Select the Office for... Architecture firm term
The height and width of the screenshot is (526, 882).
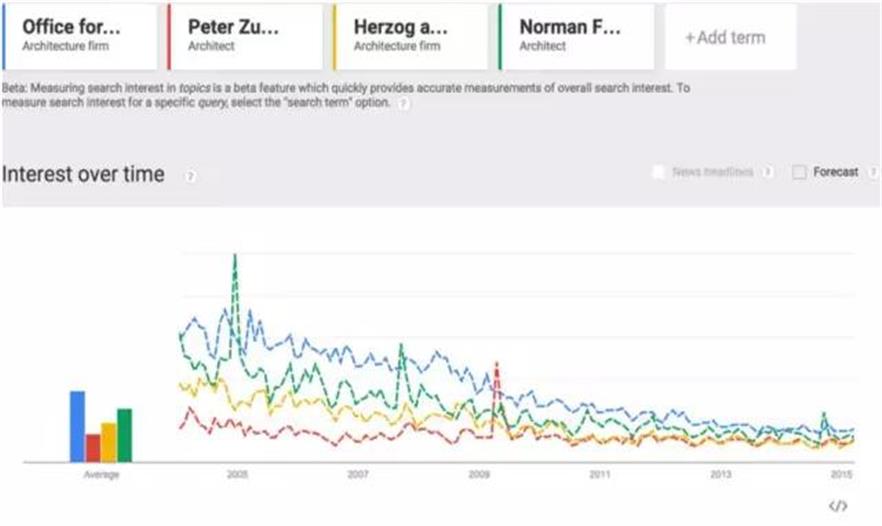80,36
